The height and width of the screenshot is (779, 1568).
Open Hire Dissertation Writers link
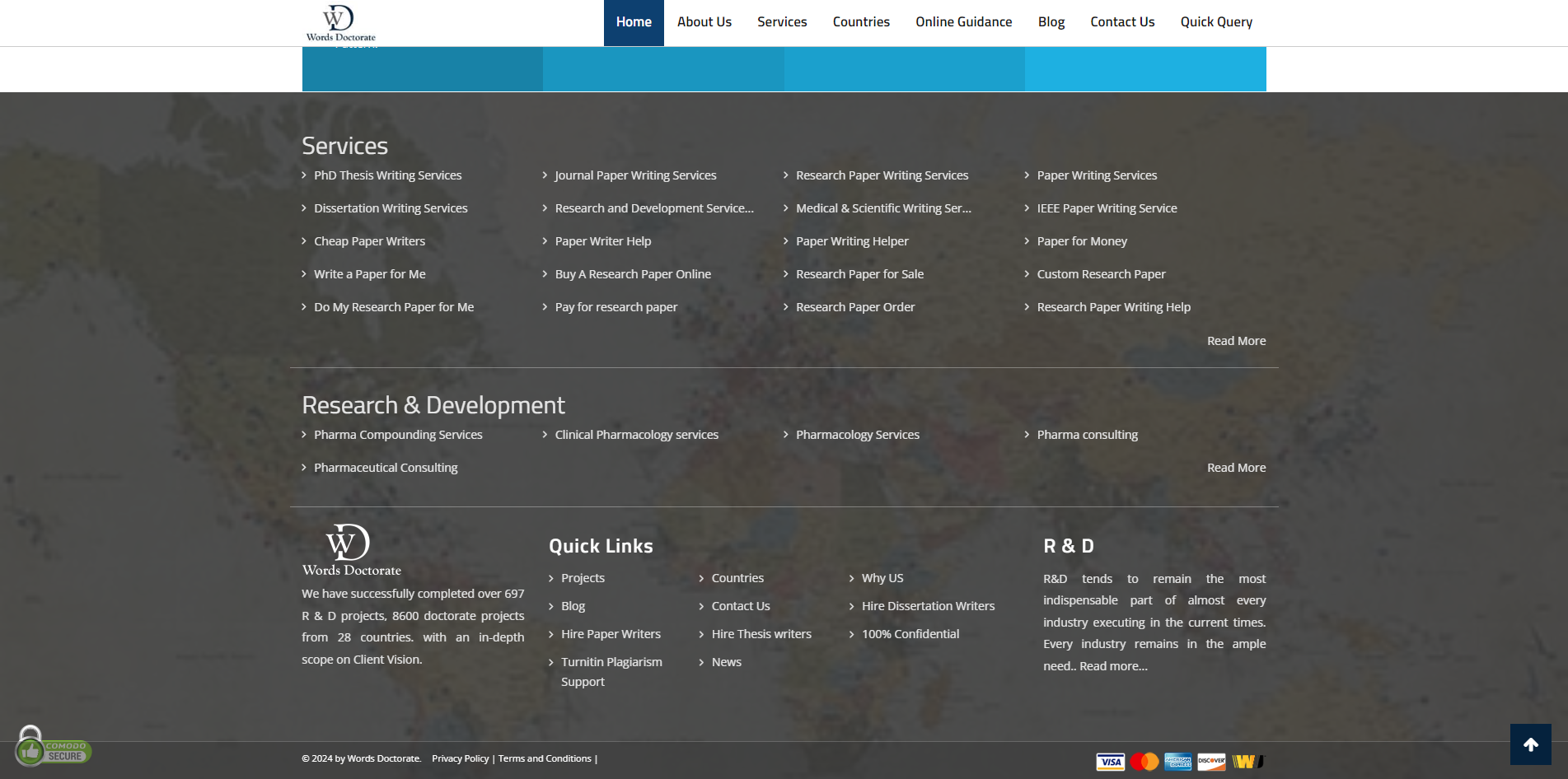point(928,606)
